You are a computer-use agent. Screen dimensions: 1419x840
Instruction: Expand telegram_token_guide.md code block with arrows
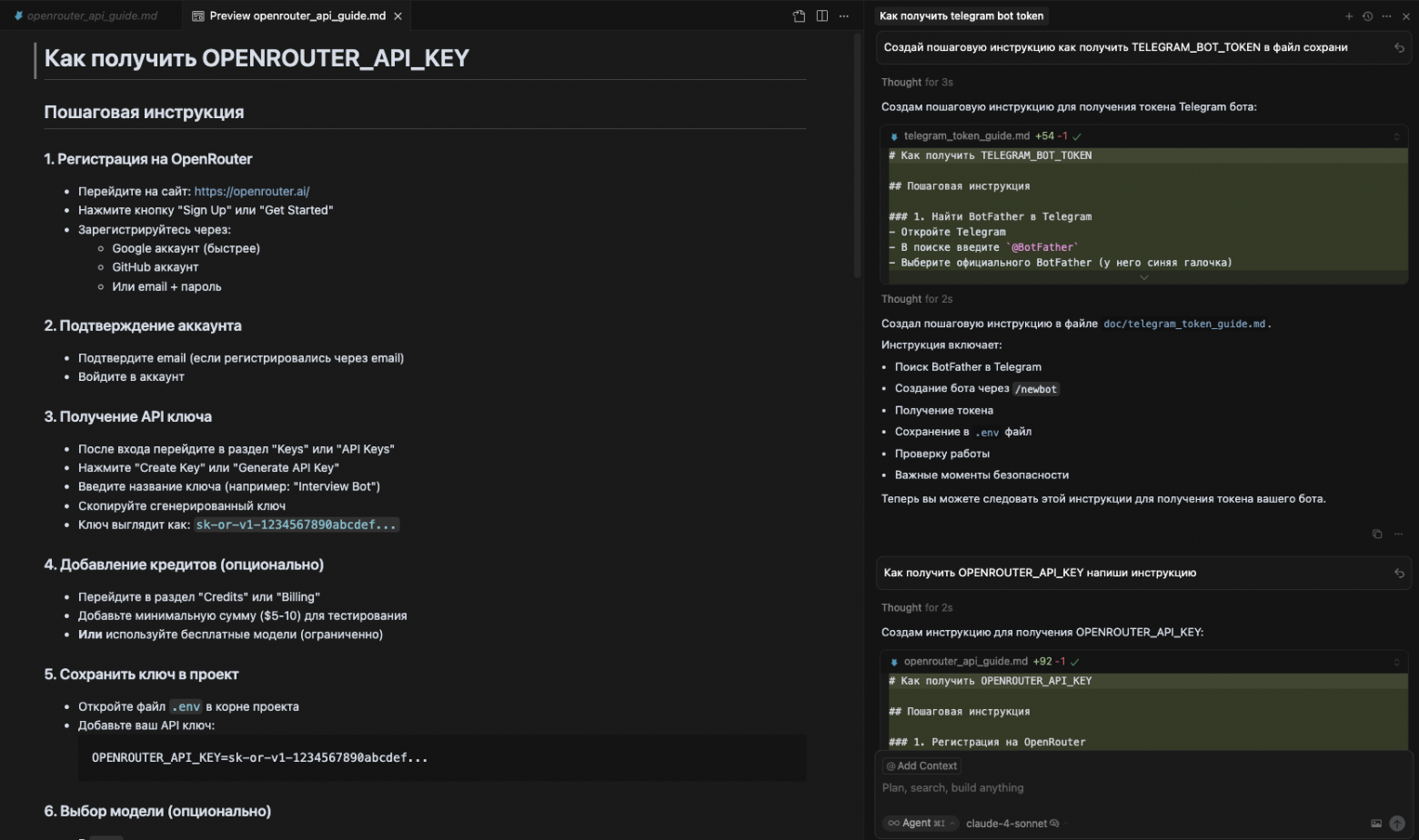[1396, 136]
